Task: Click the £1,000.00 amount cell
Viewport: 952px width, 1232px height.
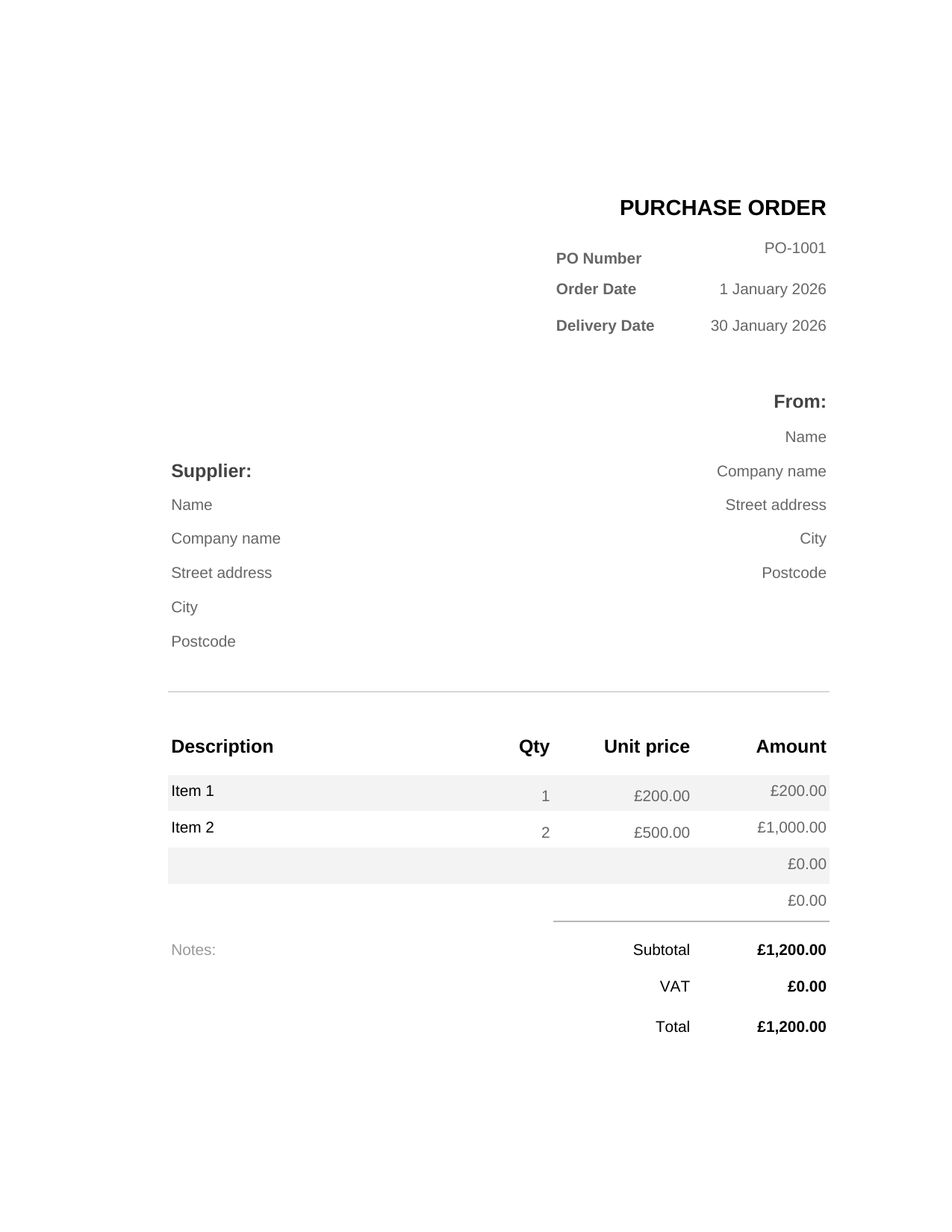Action: point(791,827)
